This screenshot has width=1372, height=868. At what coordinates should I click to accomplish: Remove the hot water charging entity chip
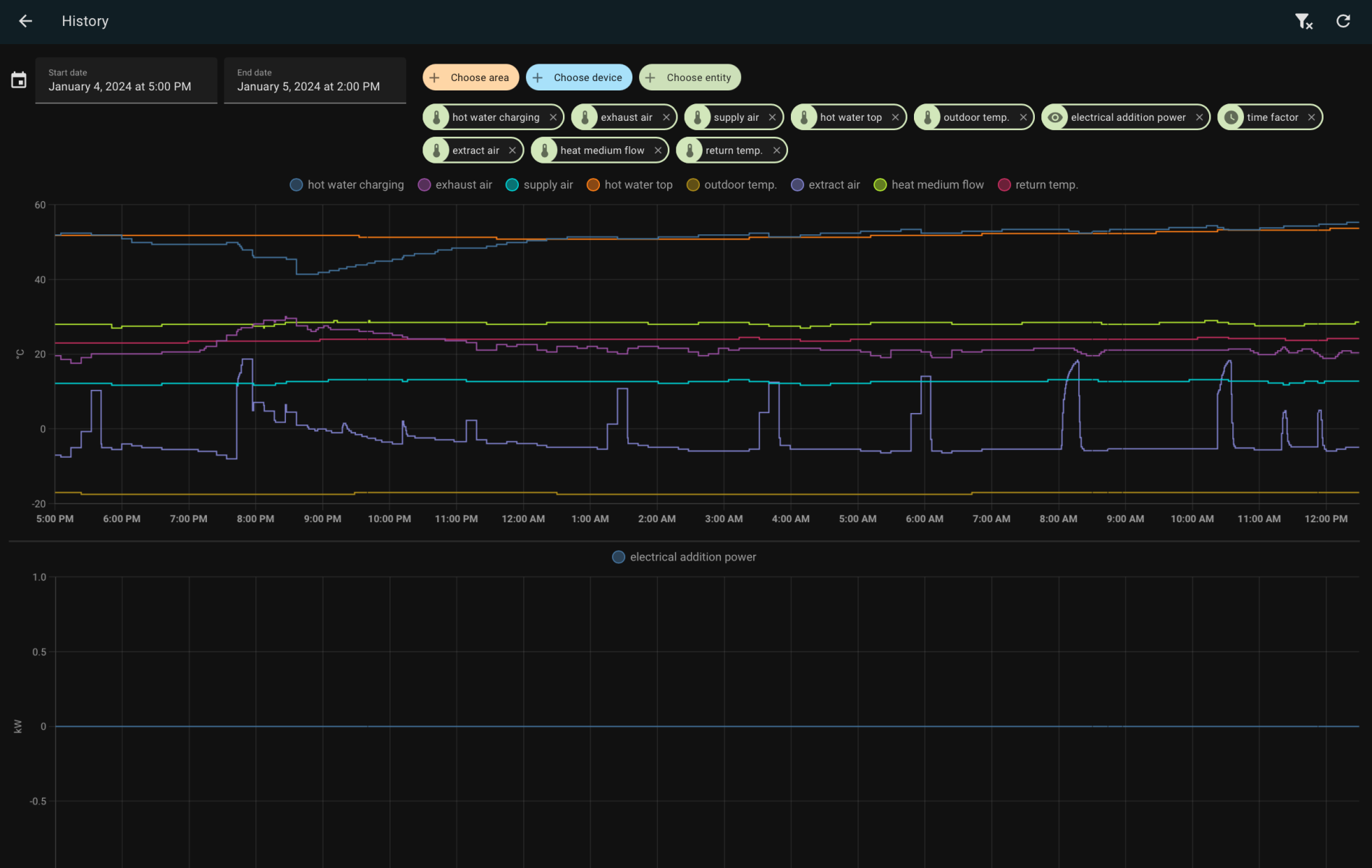coord(553,117)
